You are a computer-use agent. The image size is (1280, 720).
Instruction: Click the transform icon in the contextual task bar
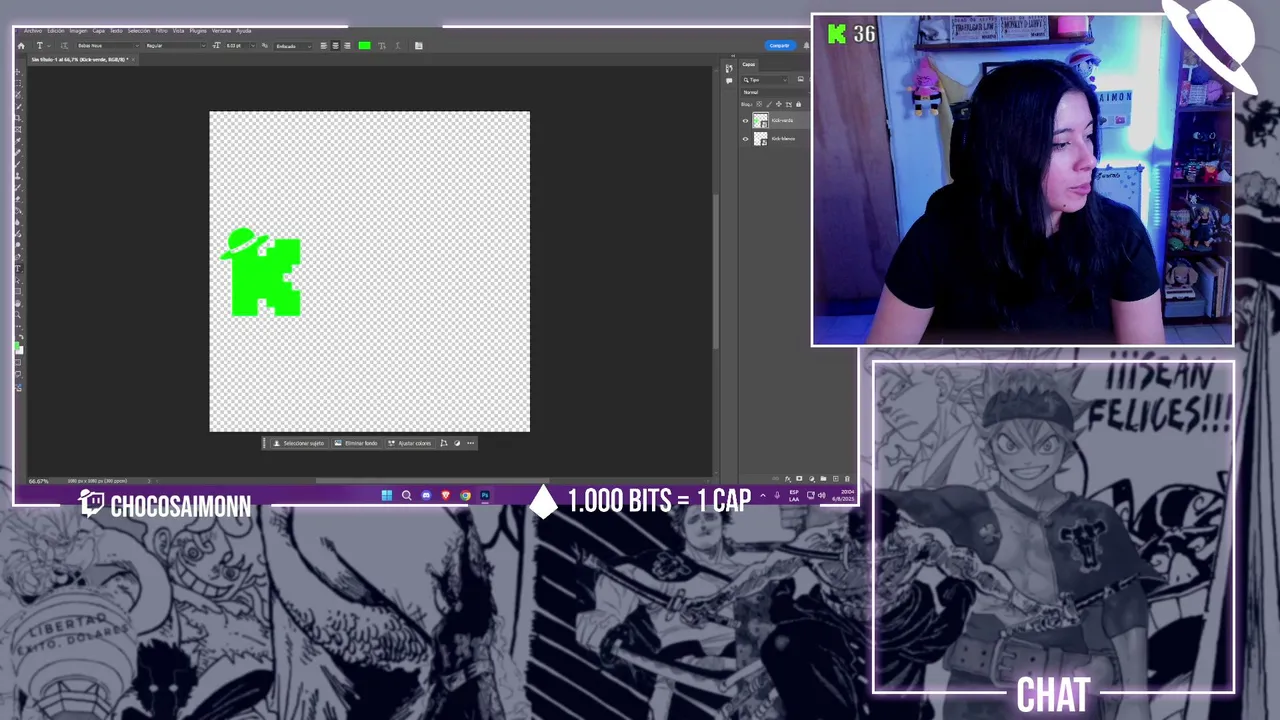(444, 443)
